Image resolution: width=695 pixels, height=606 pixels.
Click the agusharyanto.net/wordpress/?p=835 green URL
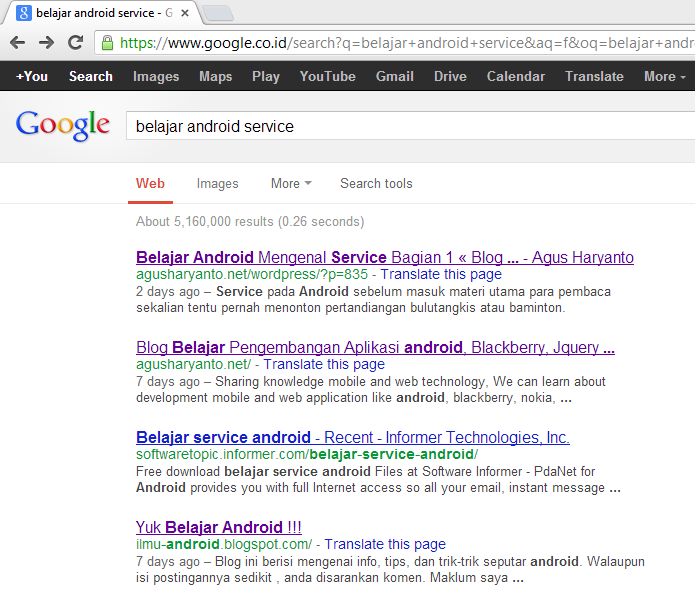(252, 274)
